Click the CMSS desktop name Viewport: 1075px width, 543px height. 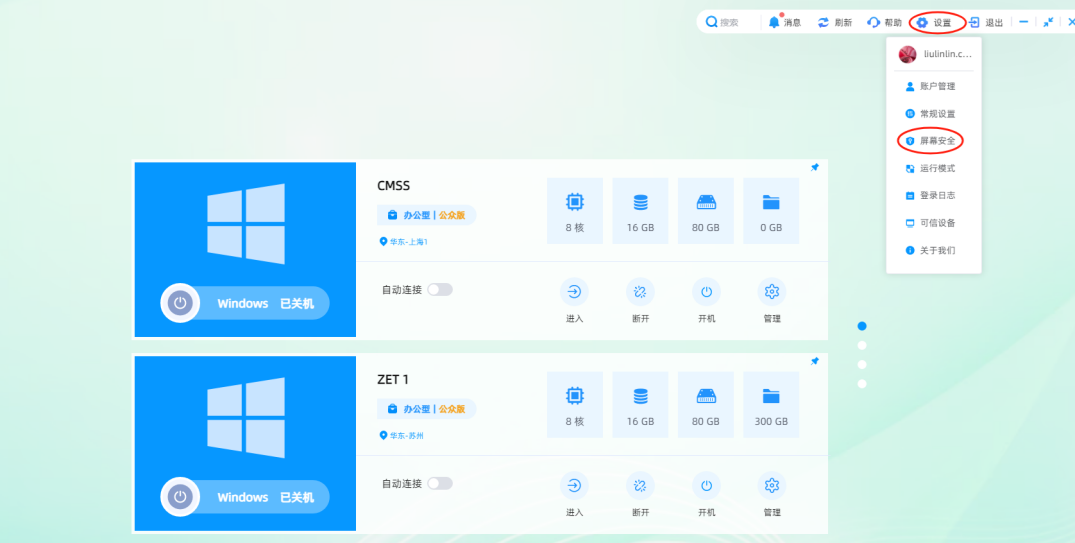pyautogui.click(x=394, y=186)
